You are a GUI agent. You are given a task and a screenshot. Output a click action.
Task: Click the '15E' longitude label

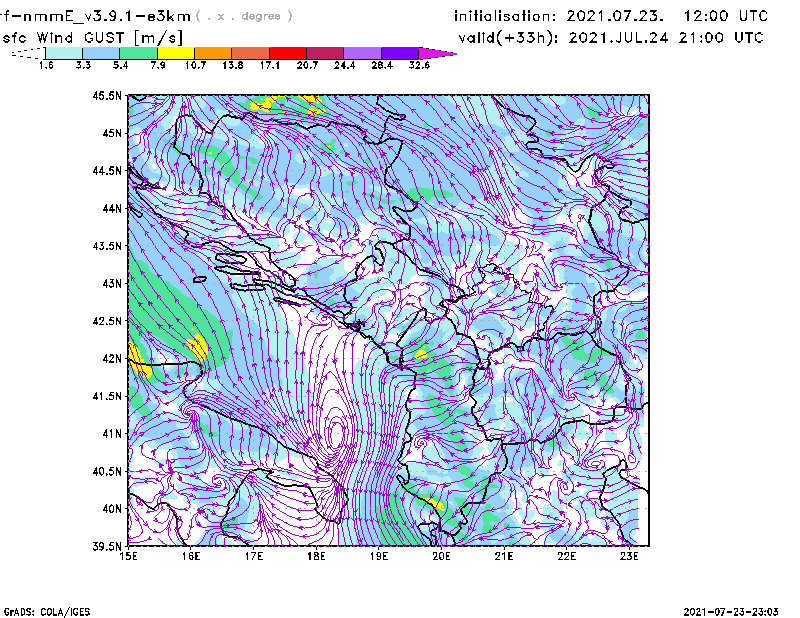coord(128,556)
